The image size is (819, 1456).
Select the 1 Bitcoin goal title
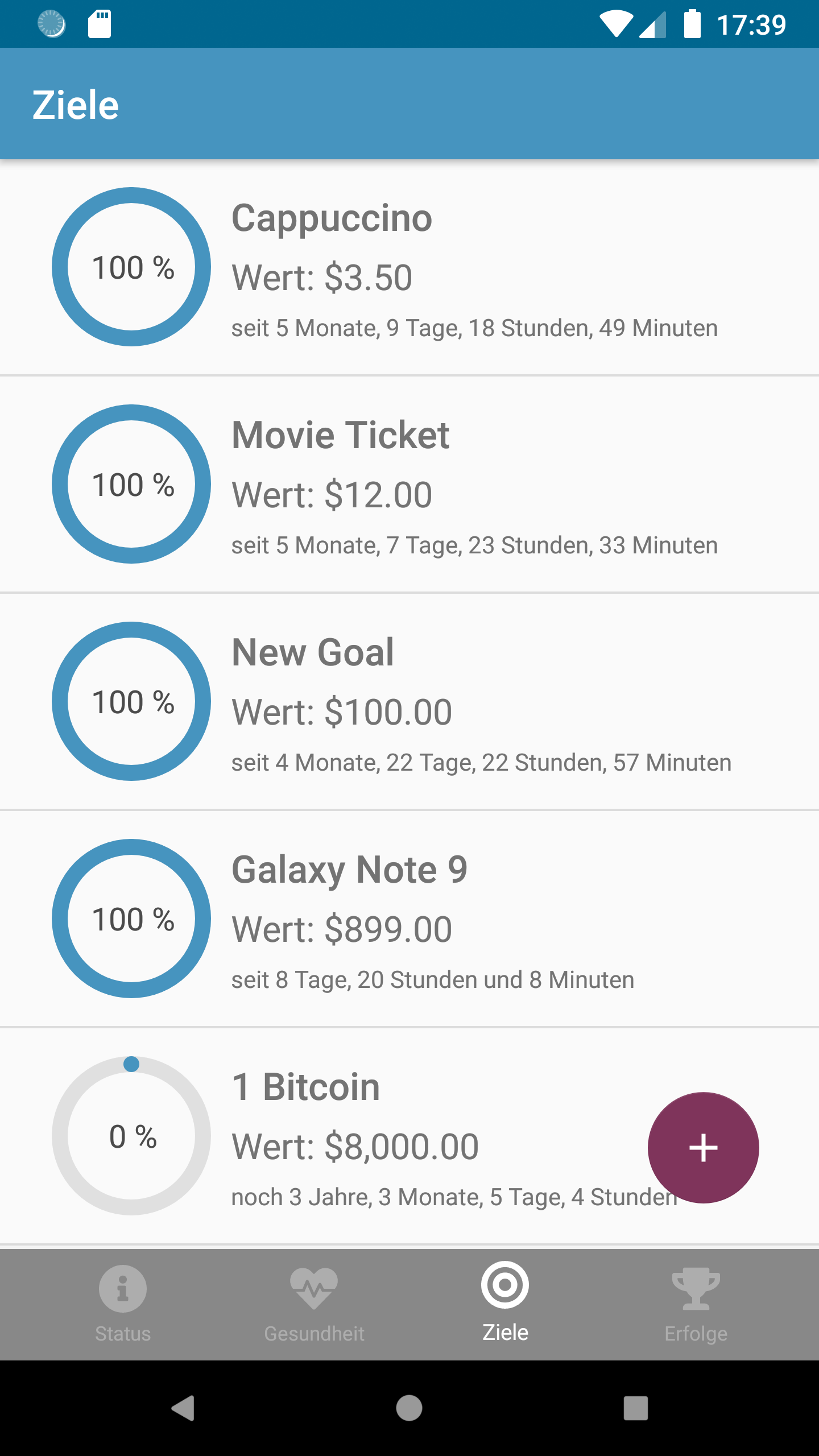[x=306, y=1087]
